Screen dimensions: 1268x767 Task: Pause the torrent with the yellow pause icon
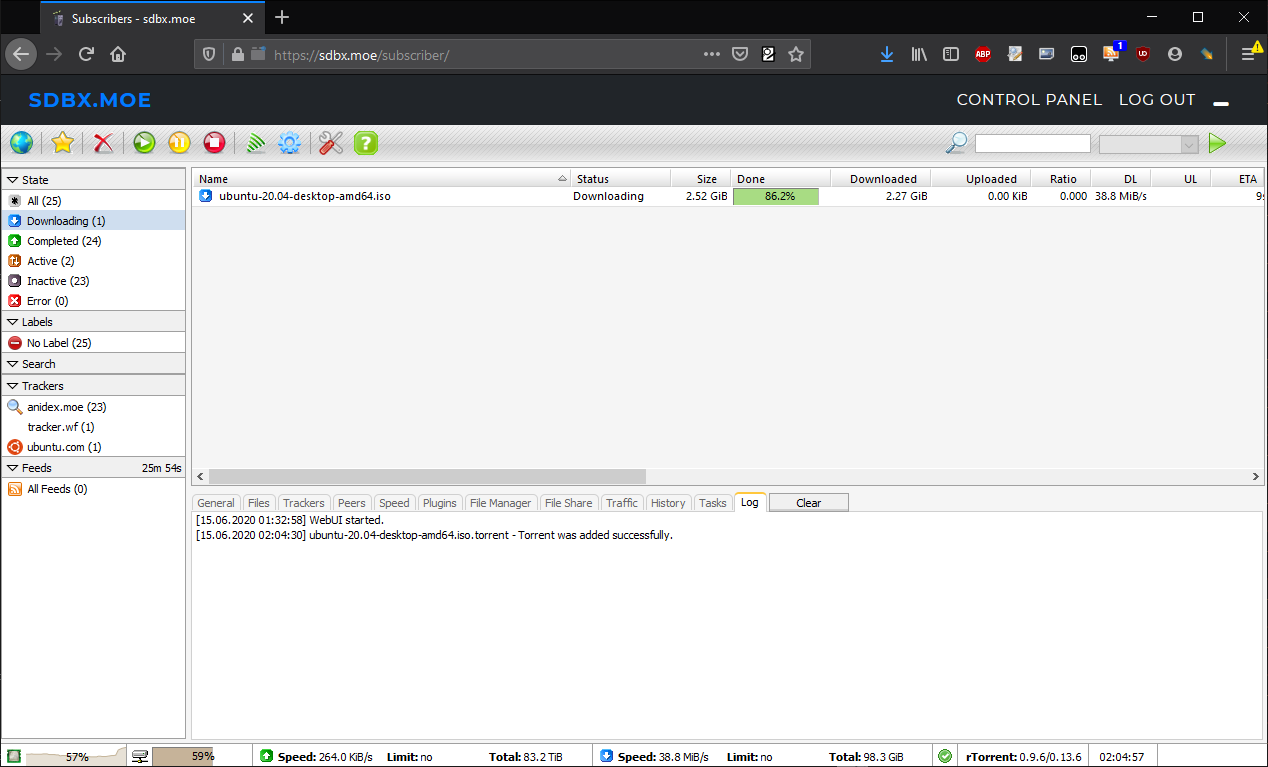click(179, 143)
